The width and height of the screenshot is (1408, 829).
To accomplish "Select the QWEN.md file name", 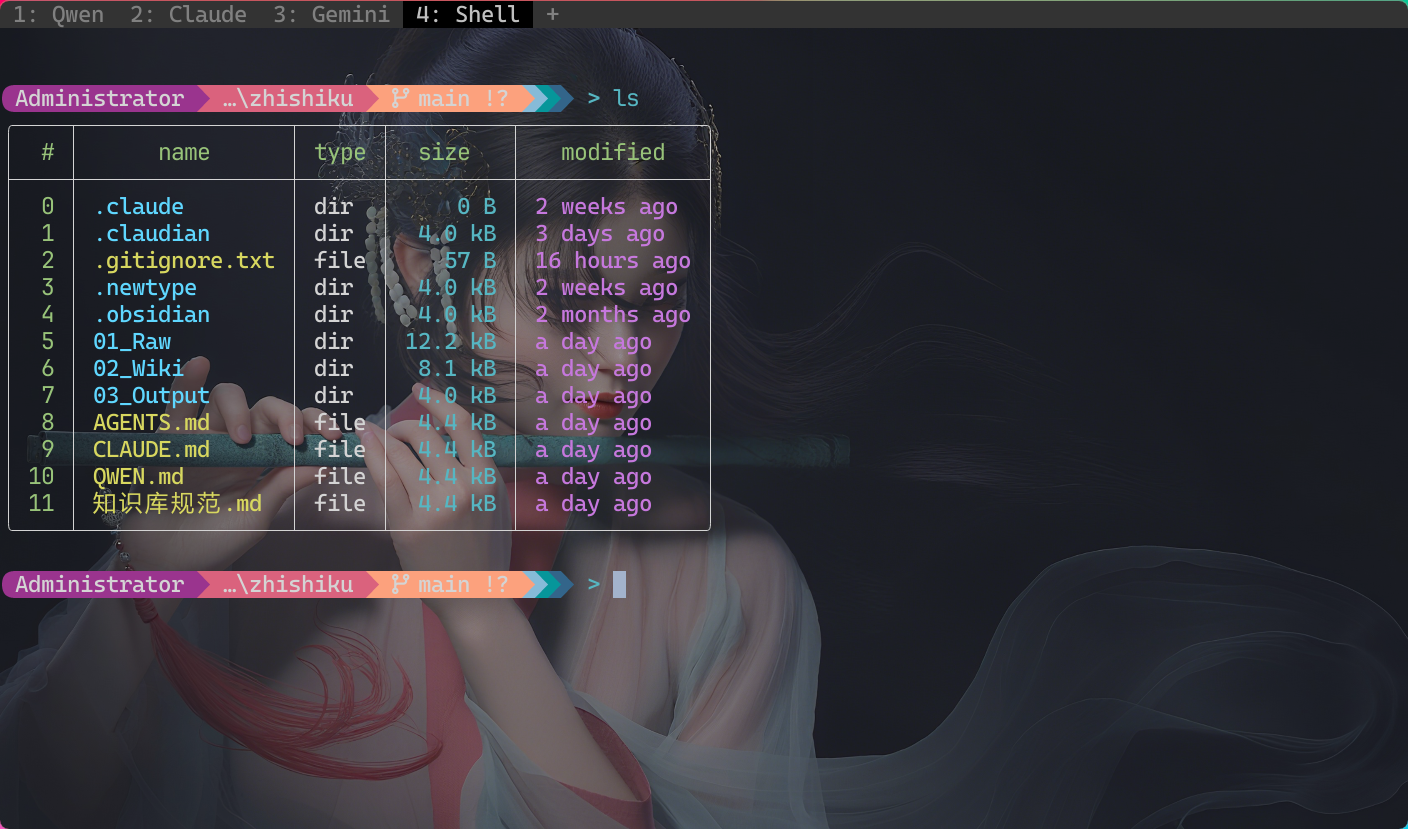I will tap(139, 477).
